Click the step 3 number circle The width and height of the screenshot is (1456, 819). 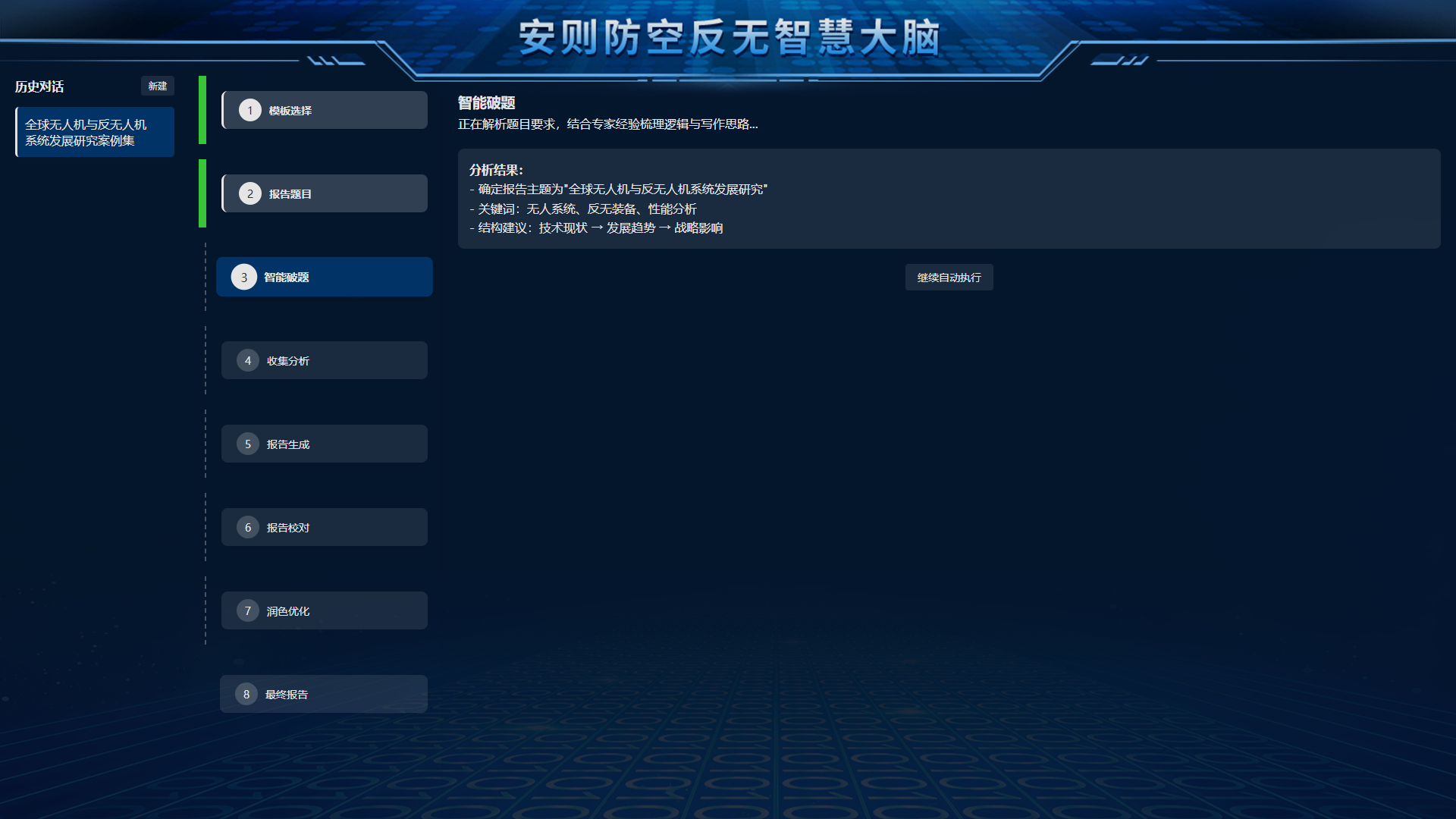tap(244, 278)
